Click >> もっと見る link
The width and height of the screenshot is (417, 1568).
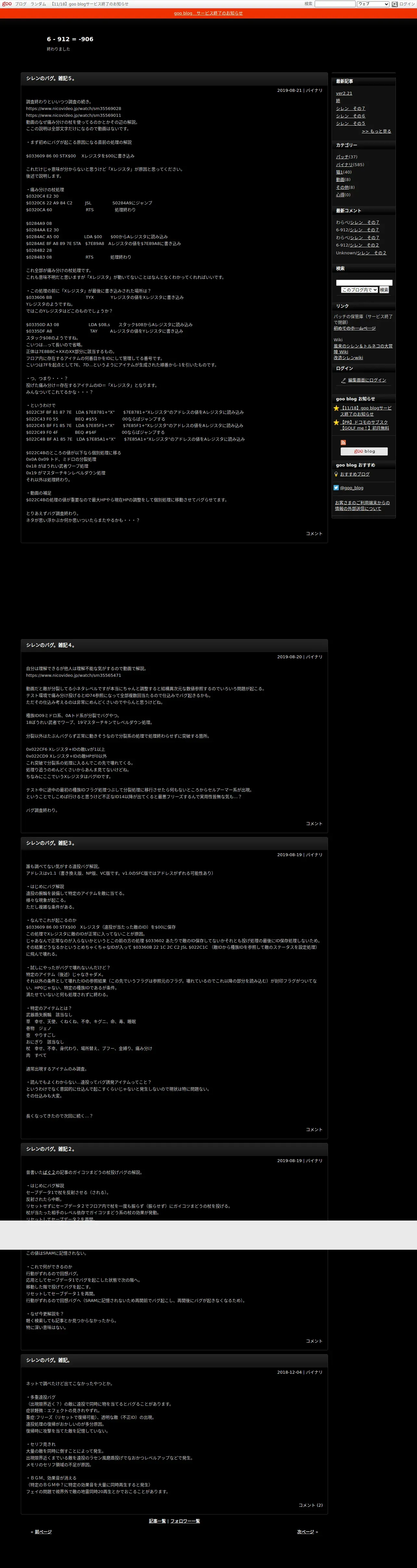[377, 131]
